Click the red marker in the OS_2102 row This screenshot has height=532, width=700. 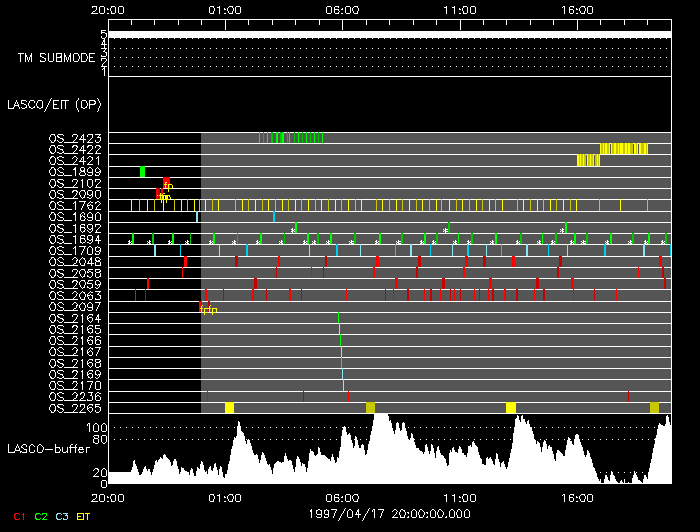point(167,183)
